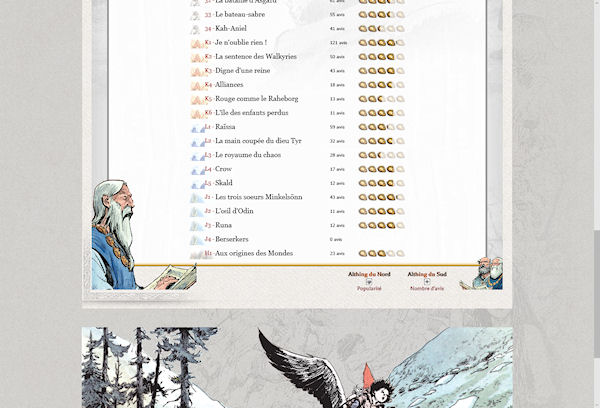The image size is (600, 408).
Task: Click the K2 icon for 'La sentence des Walkyries'
Action: click(x=197, y=57)
